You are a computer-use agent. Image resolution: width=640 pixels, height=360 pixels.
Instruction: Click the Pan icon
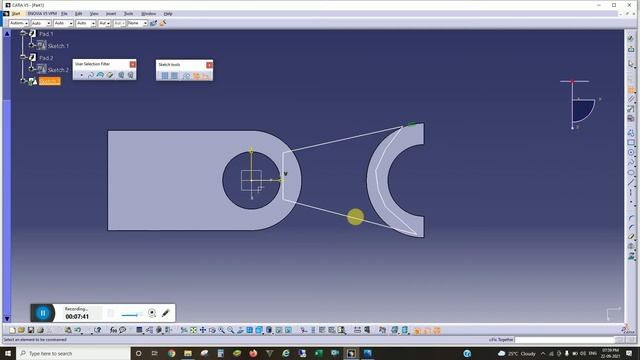pos(202,330)
